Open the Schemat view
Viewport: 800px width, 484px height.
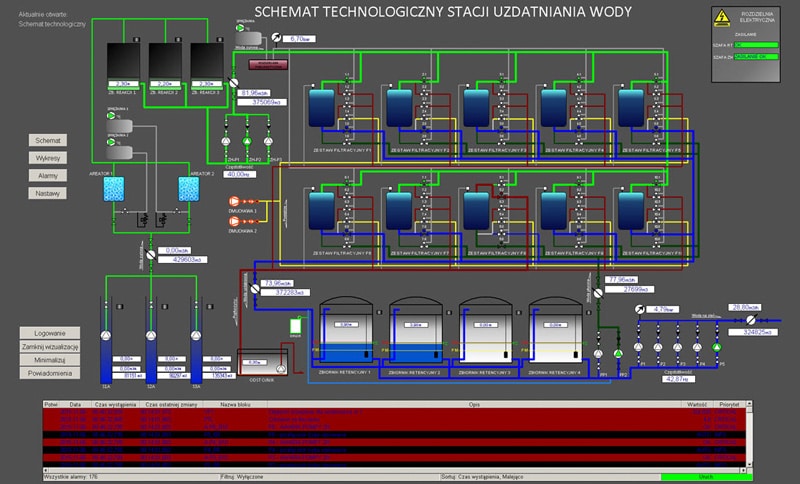click(47, 141)
